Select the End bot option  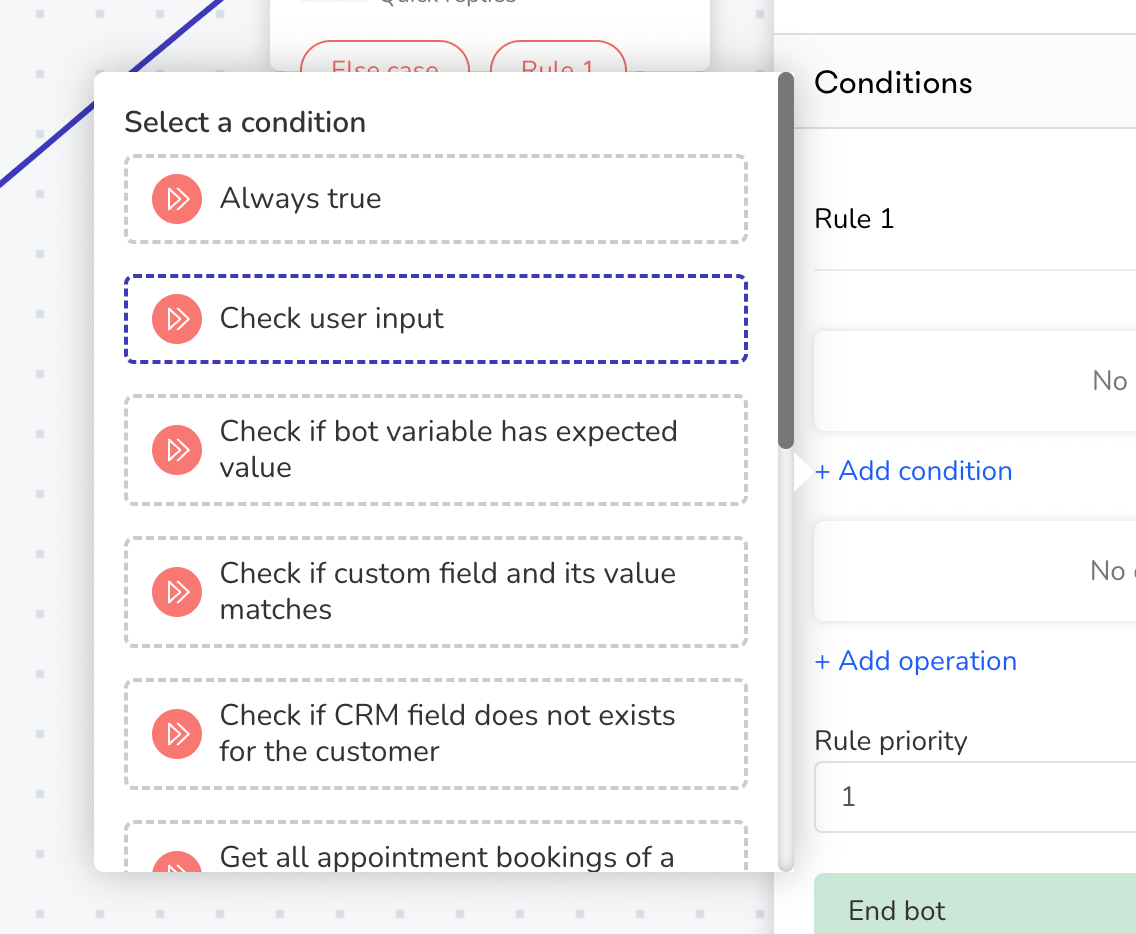pyautogui.click(x=975, y=904)
